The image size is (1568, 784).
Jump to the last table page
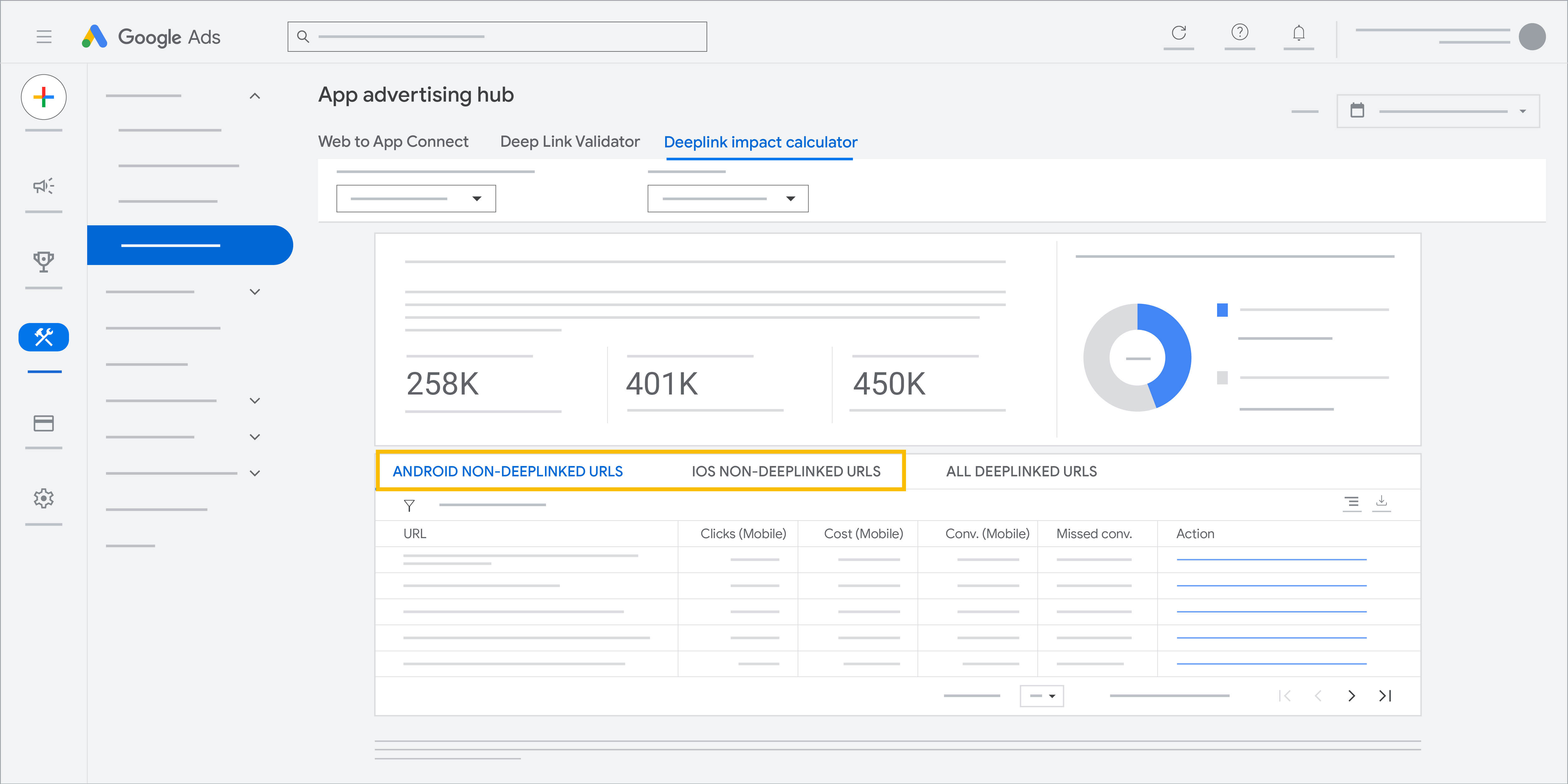click(x=1385, y=696)
